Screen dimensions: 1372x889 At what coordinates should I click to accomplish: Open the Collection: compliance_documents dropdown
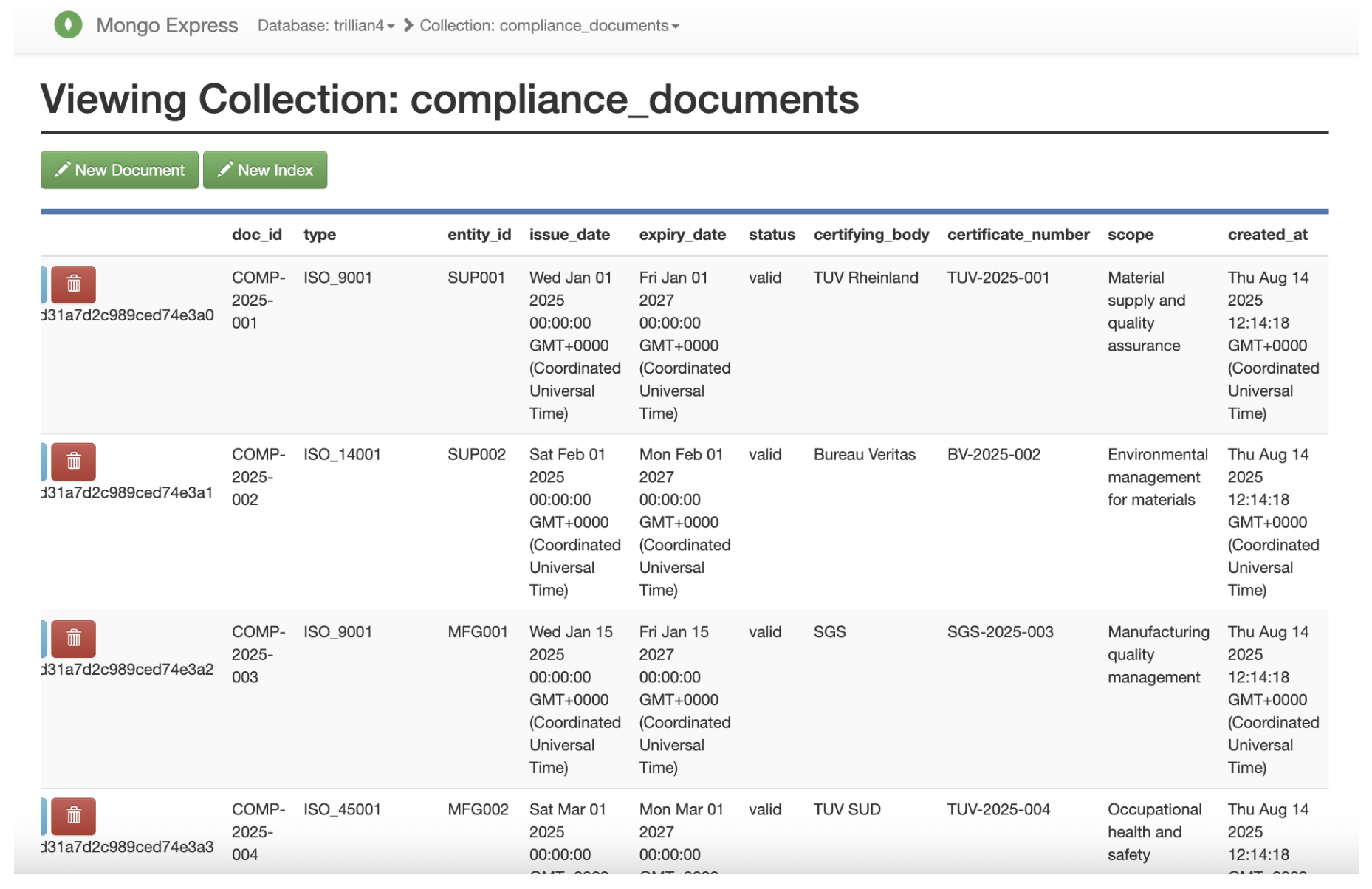(x=549, y=26)
